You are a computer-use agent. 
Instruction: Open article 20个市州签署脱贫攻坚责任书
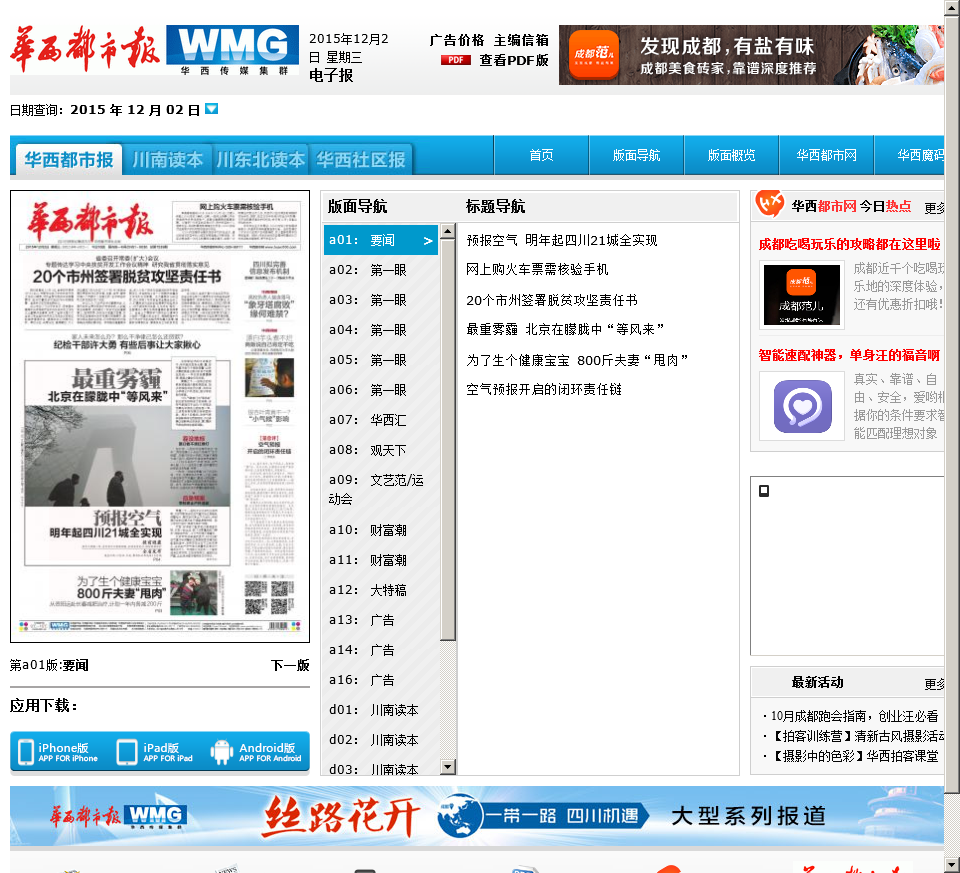552,300
